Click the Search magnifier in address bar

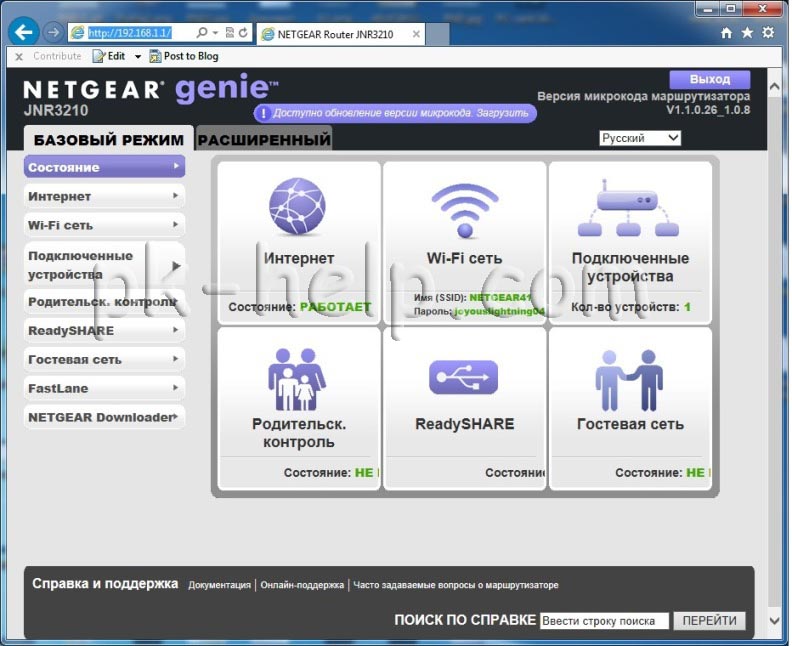pyautogui.click(x=202, y=33)
